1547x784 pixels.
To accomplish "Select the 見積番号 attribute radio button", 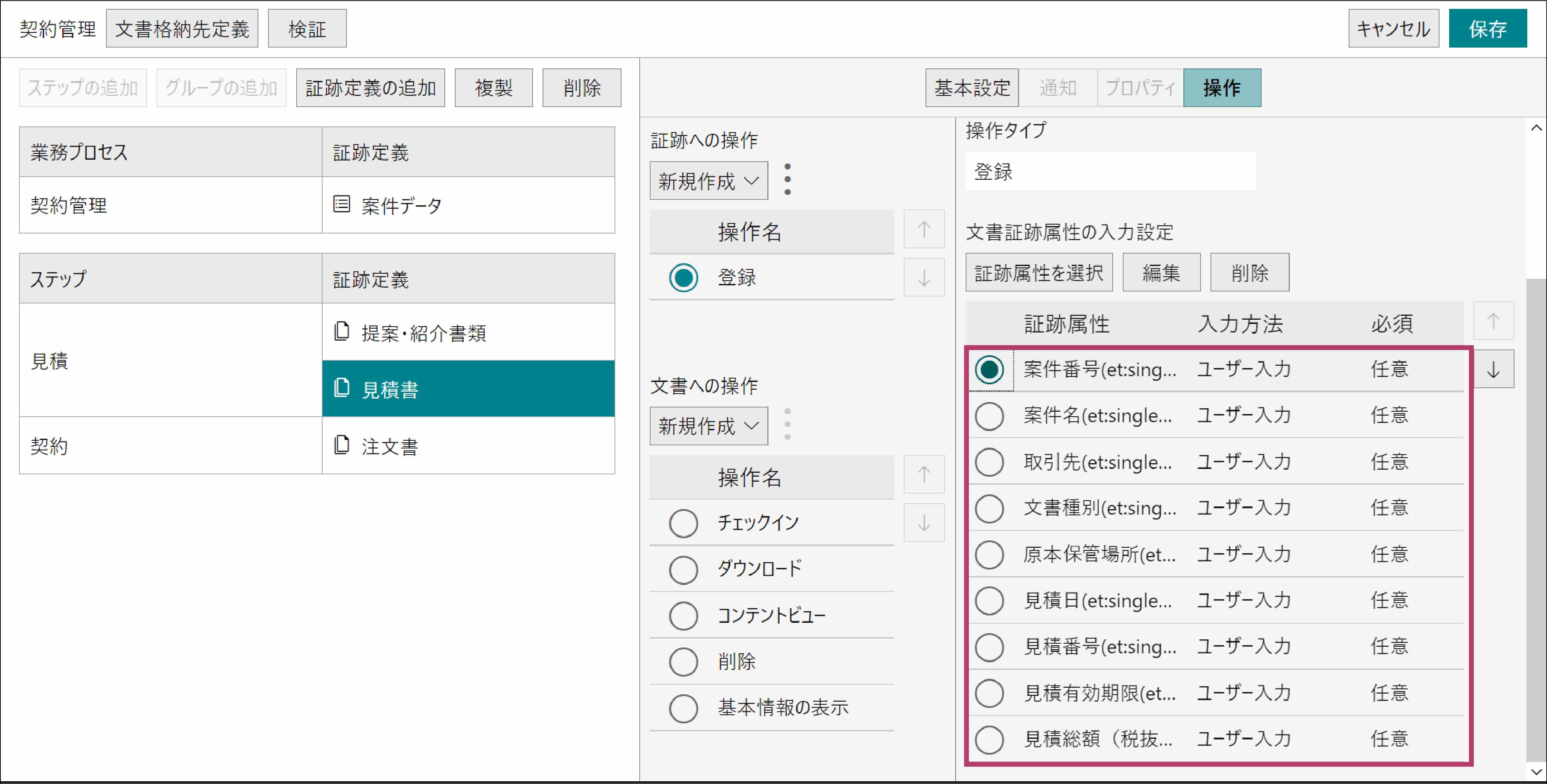I will [989, 647].
